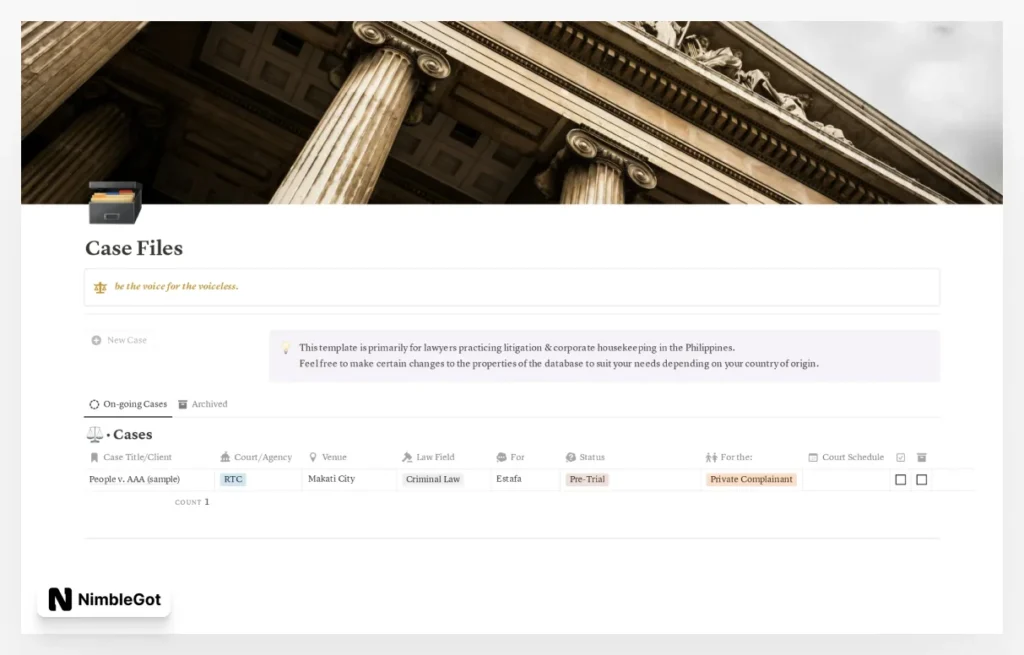Click the NimbleGot logo badge
Screen dimensions: 1024x655
click(105, 600)
